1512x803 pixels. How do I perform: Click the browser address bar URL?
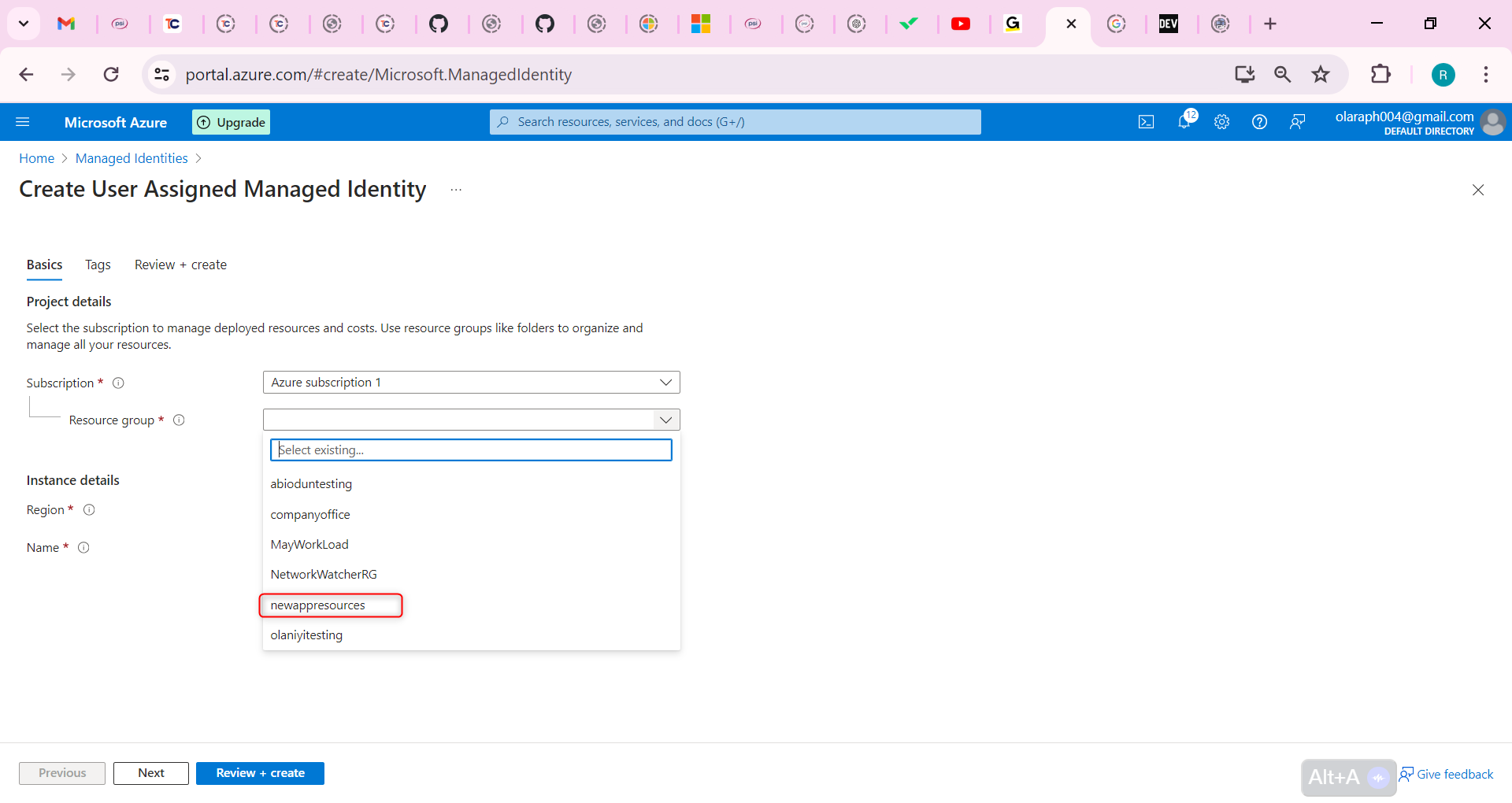(x=379, y=74)
